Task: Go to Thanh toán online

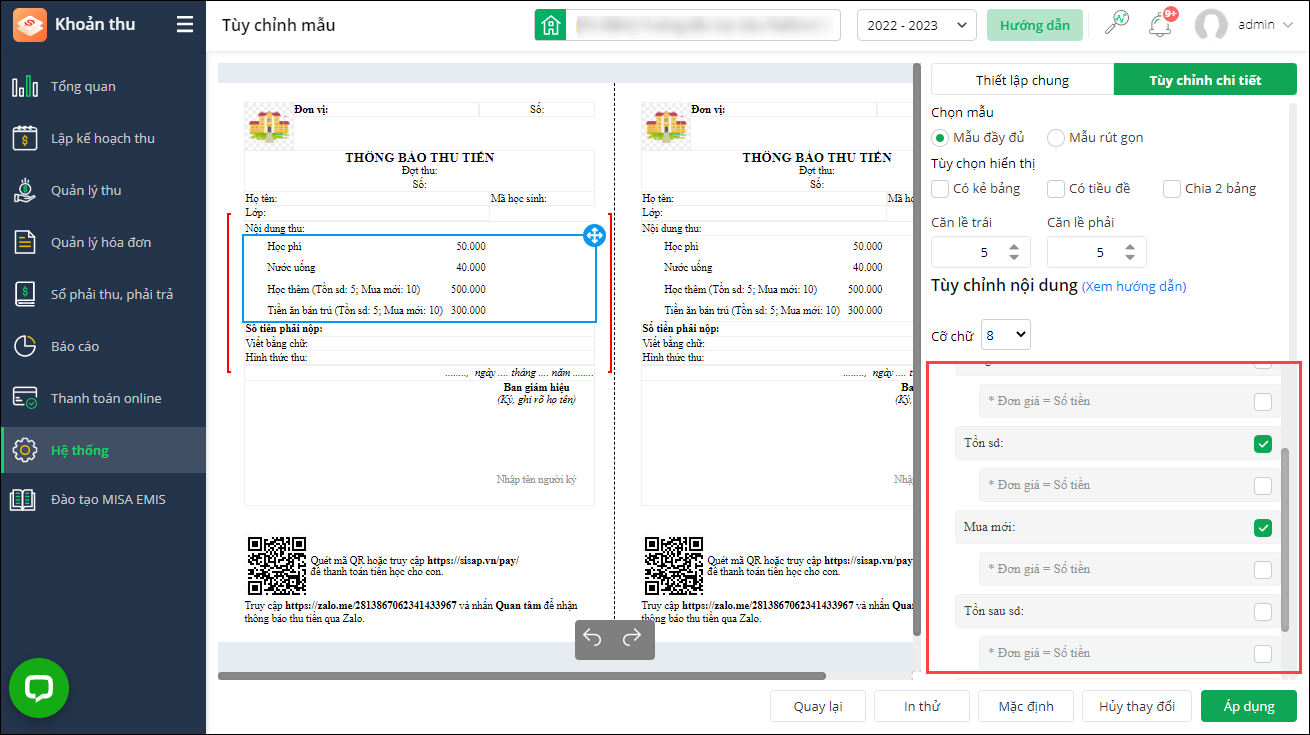Action: [103, 398]
